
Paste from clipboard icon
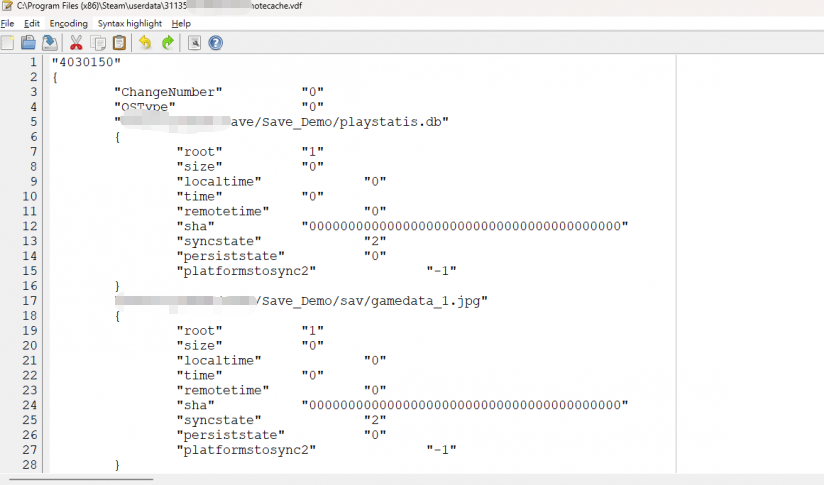(119, 43)
